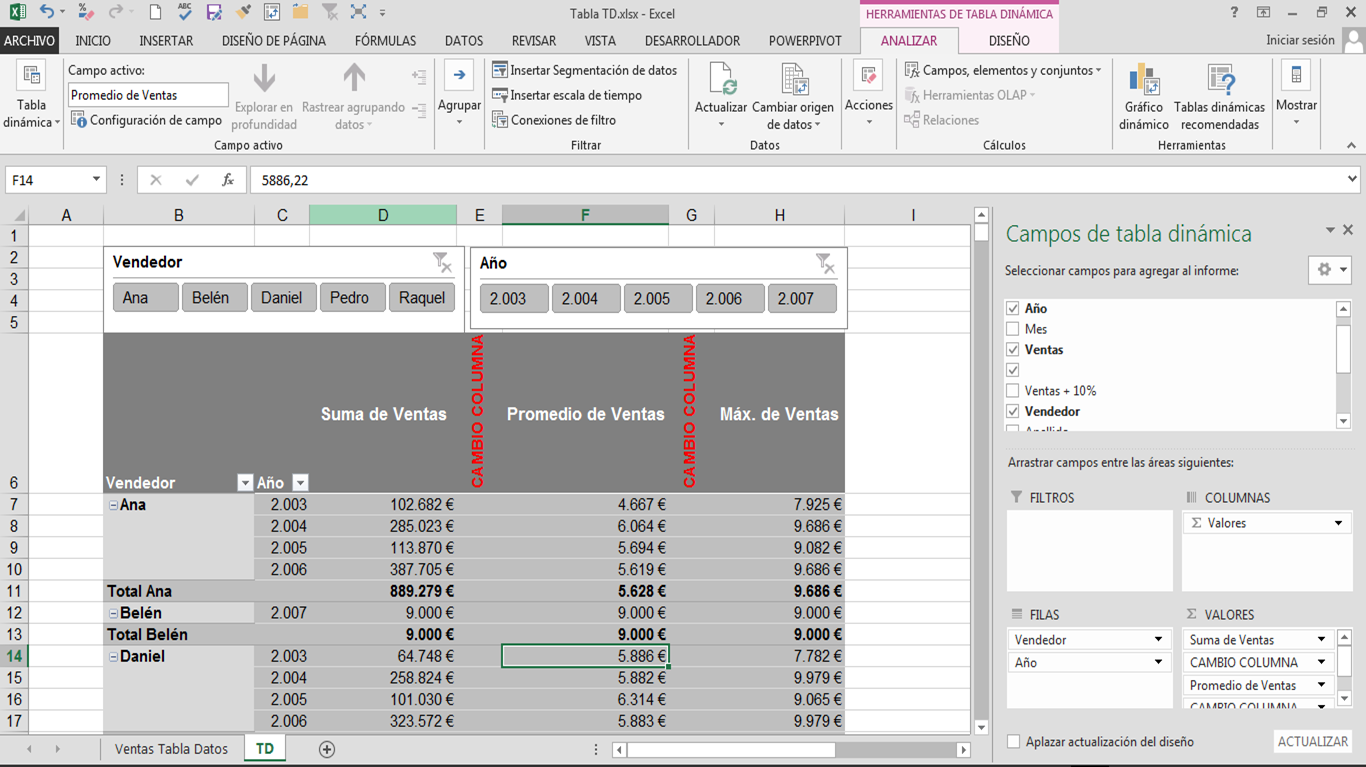Click the Gráfico dinámico icon
This screenshot has height=767, width=1366.
(x=1143, y=81)
